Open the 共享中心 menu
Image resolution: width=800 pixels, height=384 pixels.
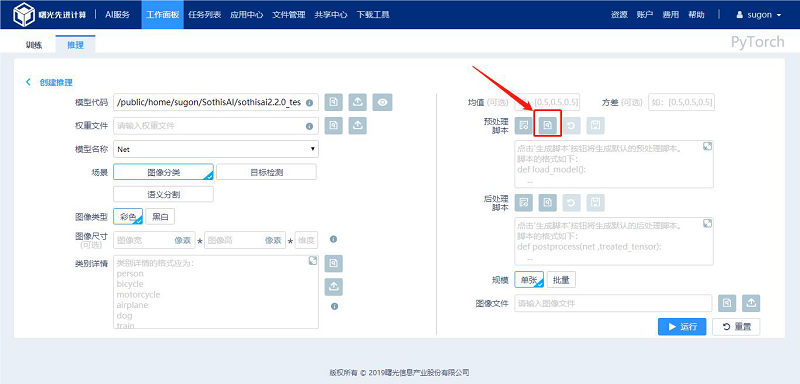pos(331,15)
